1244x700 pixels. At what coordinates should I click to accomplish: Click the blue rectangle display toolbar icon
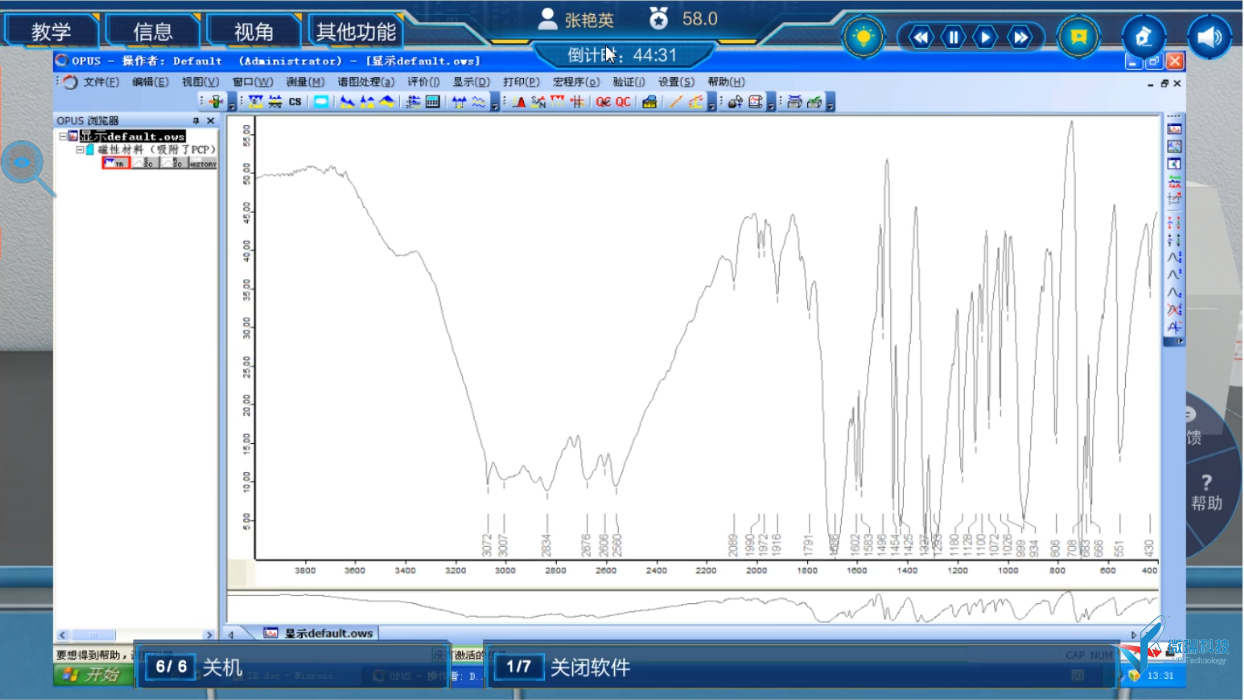click(x=321, y=102)
